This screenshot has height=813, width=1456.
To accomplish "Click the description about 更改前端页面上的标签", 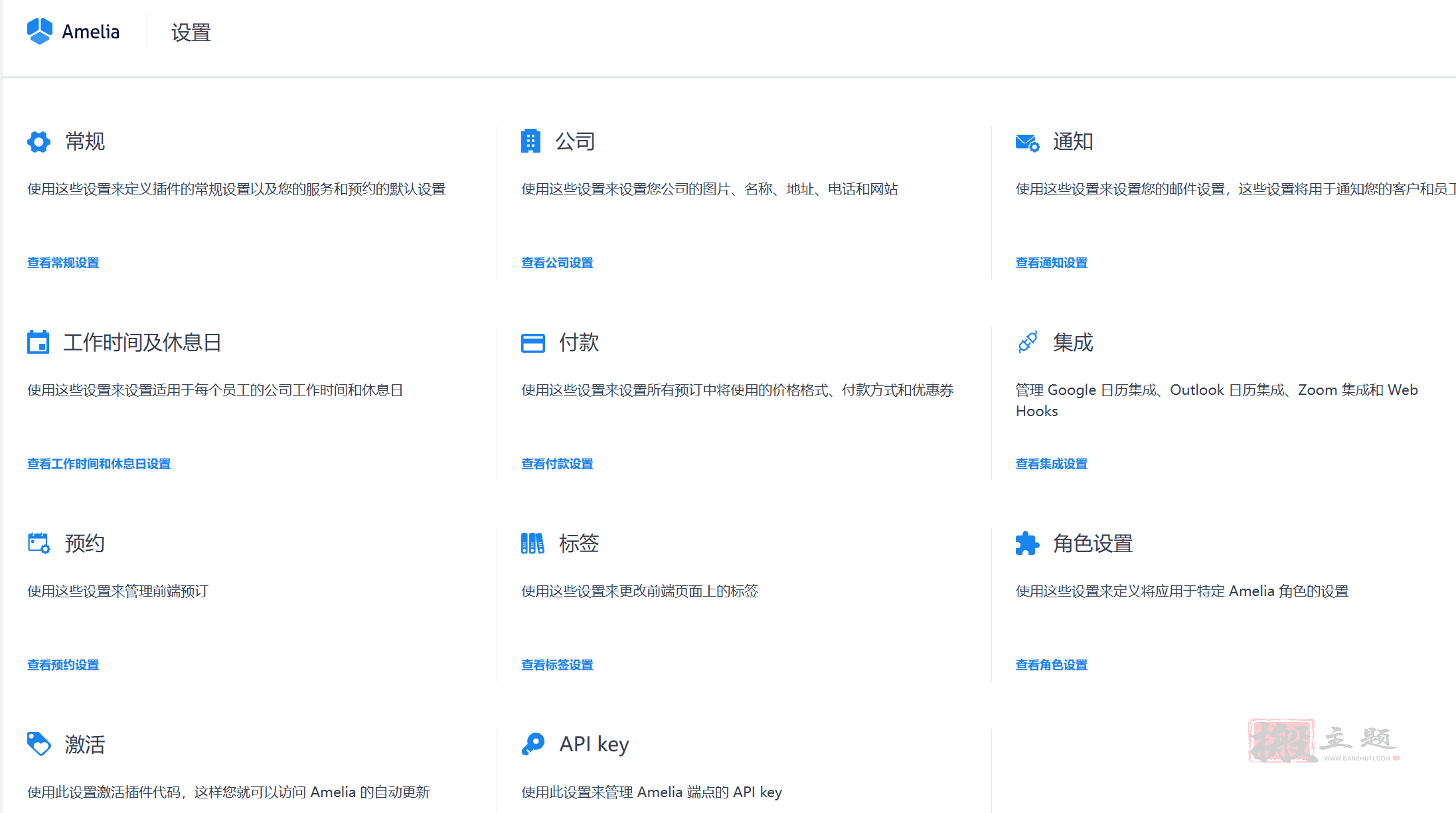I will 640,591.
